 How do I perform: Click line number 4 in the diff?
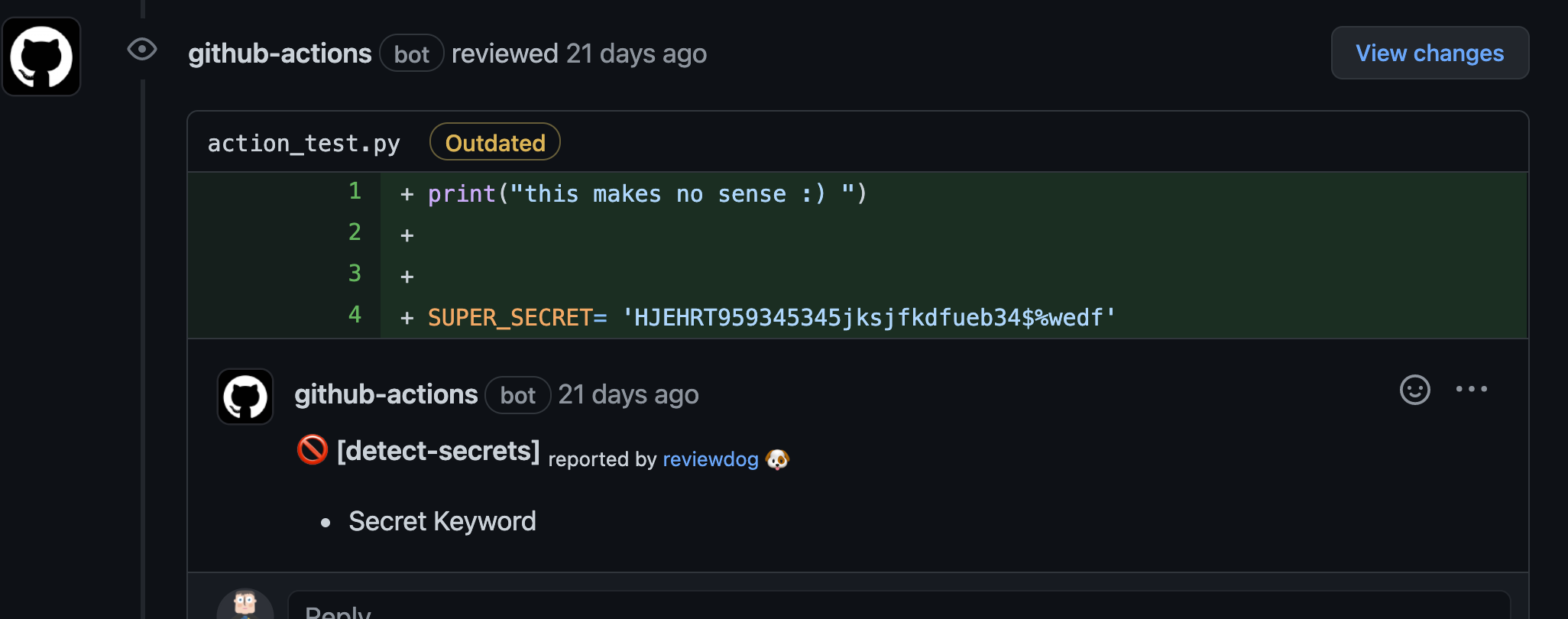[355, 314]
